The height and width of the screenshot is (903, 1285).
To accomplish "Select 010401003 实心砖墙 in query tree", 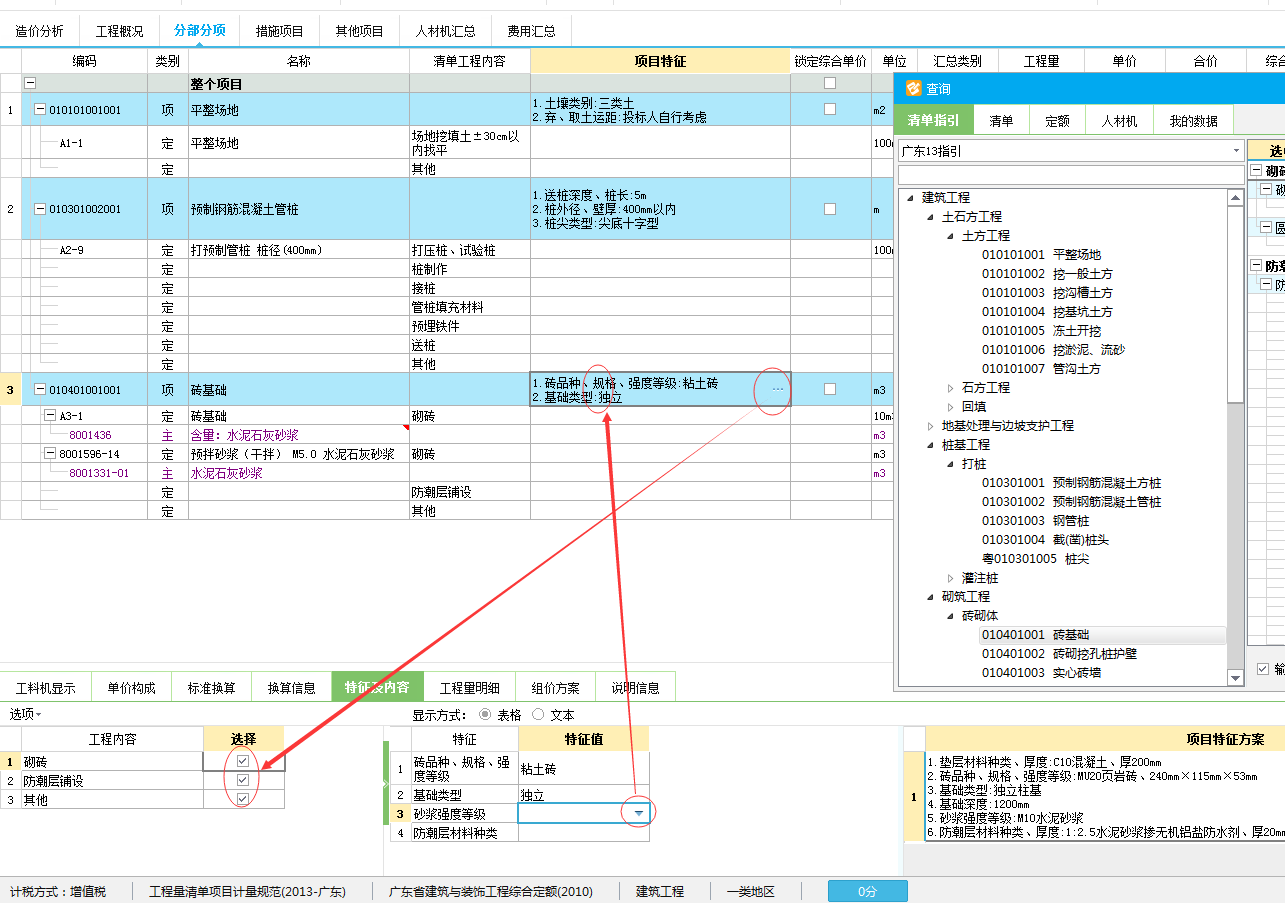I will 1041,673.
